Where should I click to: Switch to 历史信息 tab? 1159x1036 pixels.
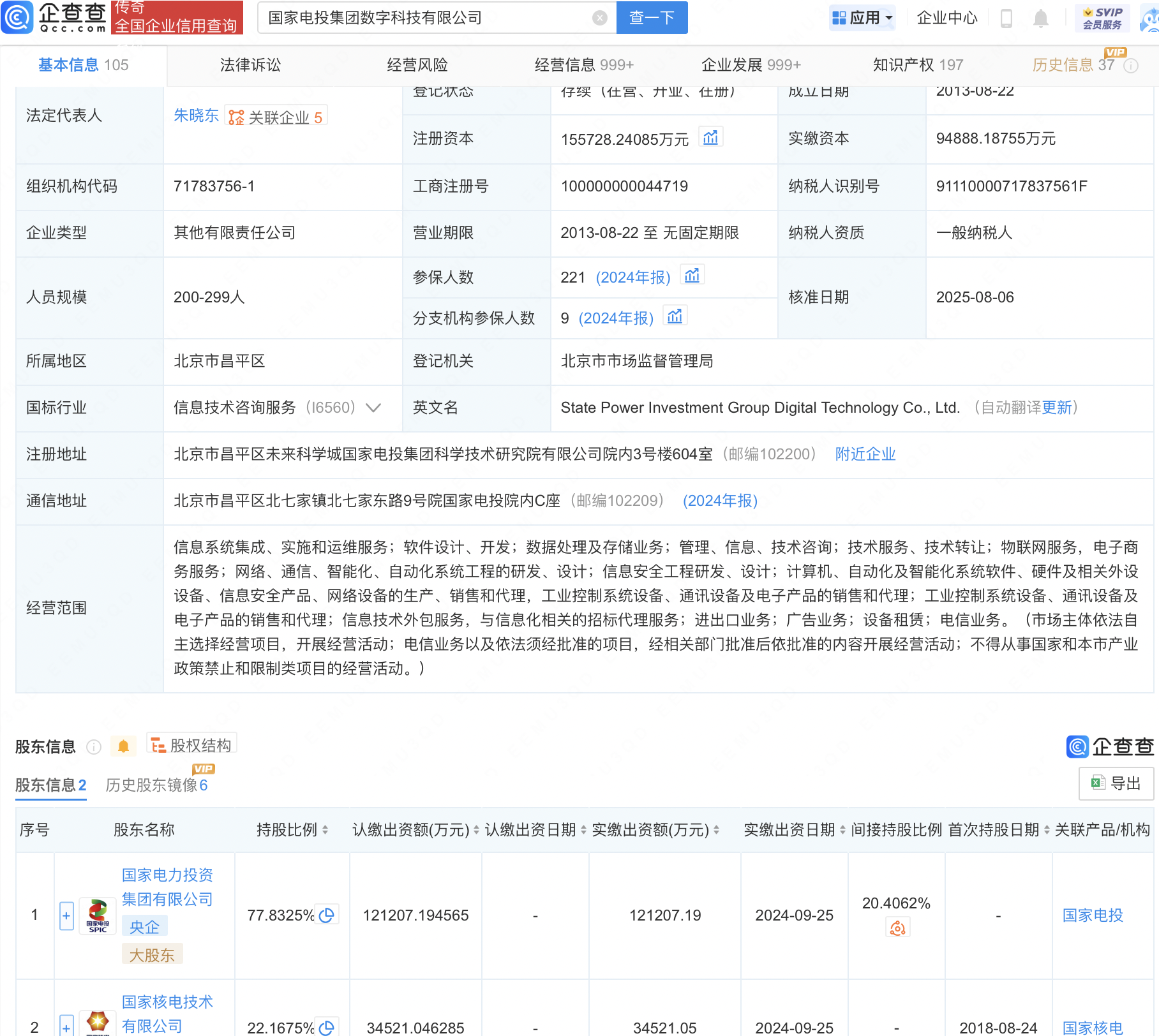(1073, 65)
